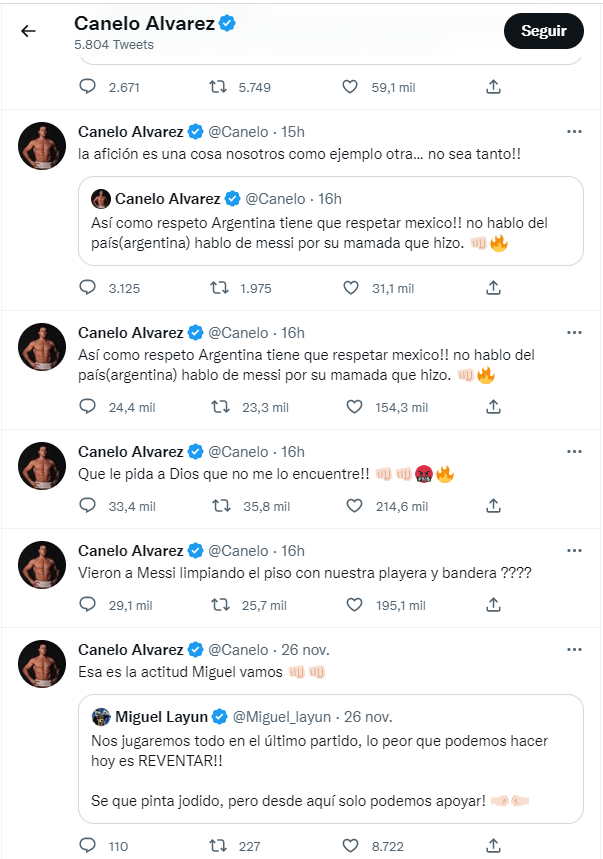Viewport: 603px width, 859px height.
Task: Reply to the tweet with 33,4 mil replies
Action: 87,506
